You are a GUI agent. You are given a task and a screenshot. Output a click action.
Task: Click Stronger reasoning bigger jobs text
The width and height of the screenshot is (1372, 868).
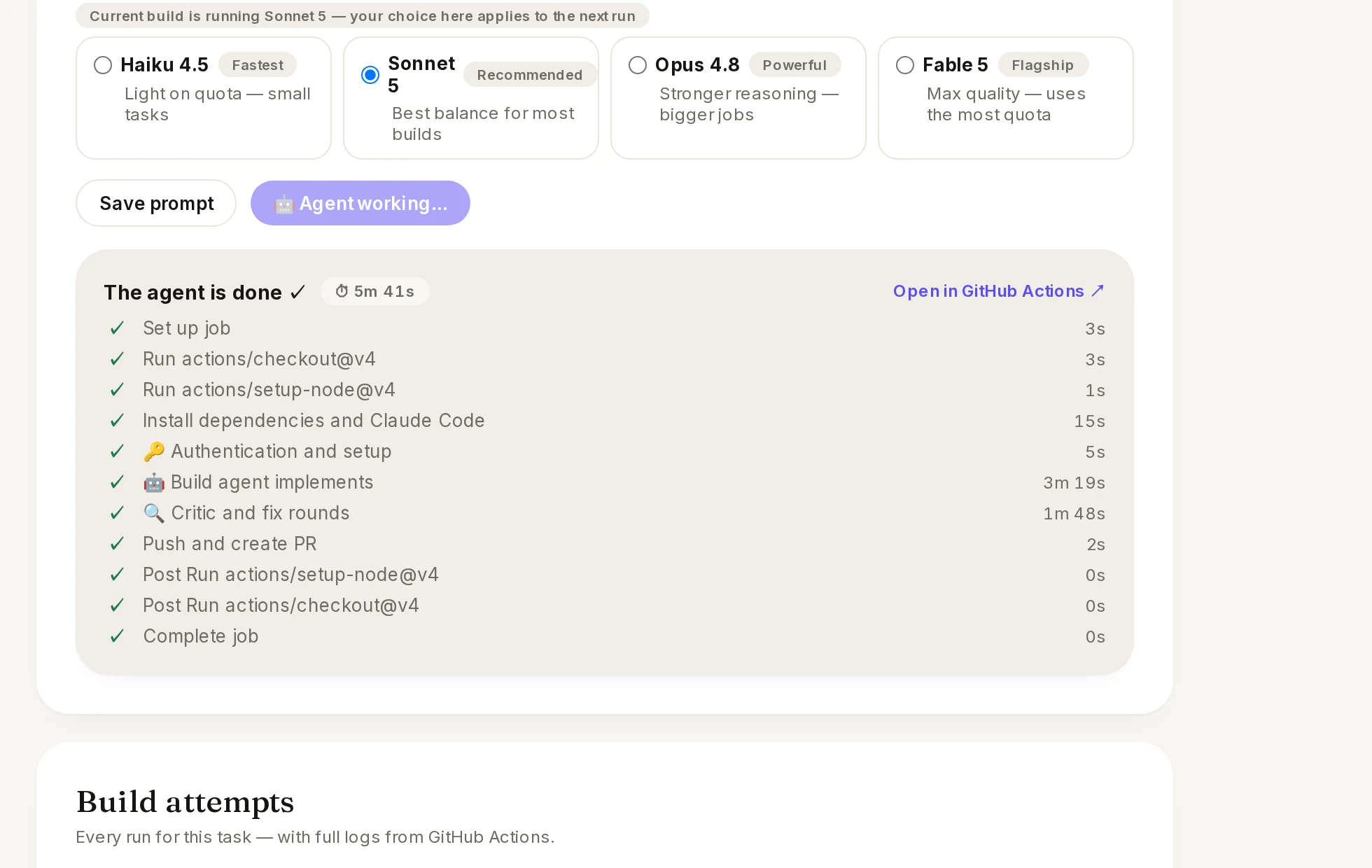point(748,104)
